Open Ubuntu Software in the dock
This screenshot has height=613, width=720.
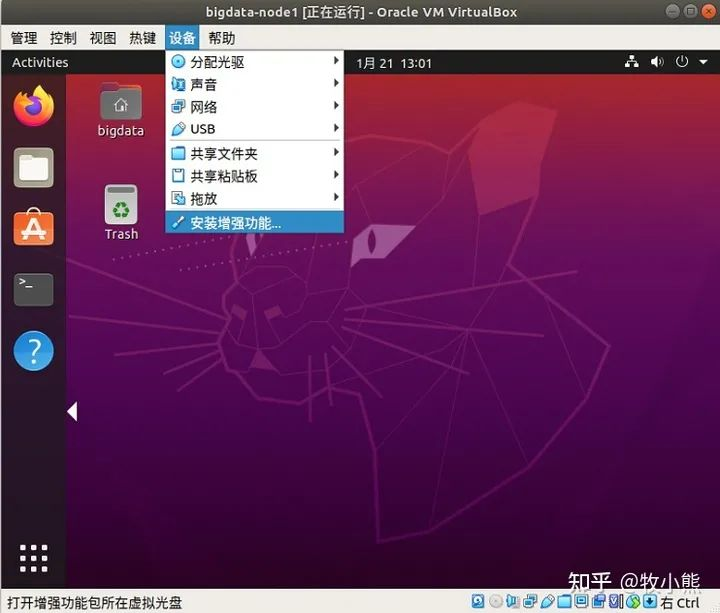pyautogui.click(x=34, y=226)
